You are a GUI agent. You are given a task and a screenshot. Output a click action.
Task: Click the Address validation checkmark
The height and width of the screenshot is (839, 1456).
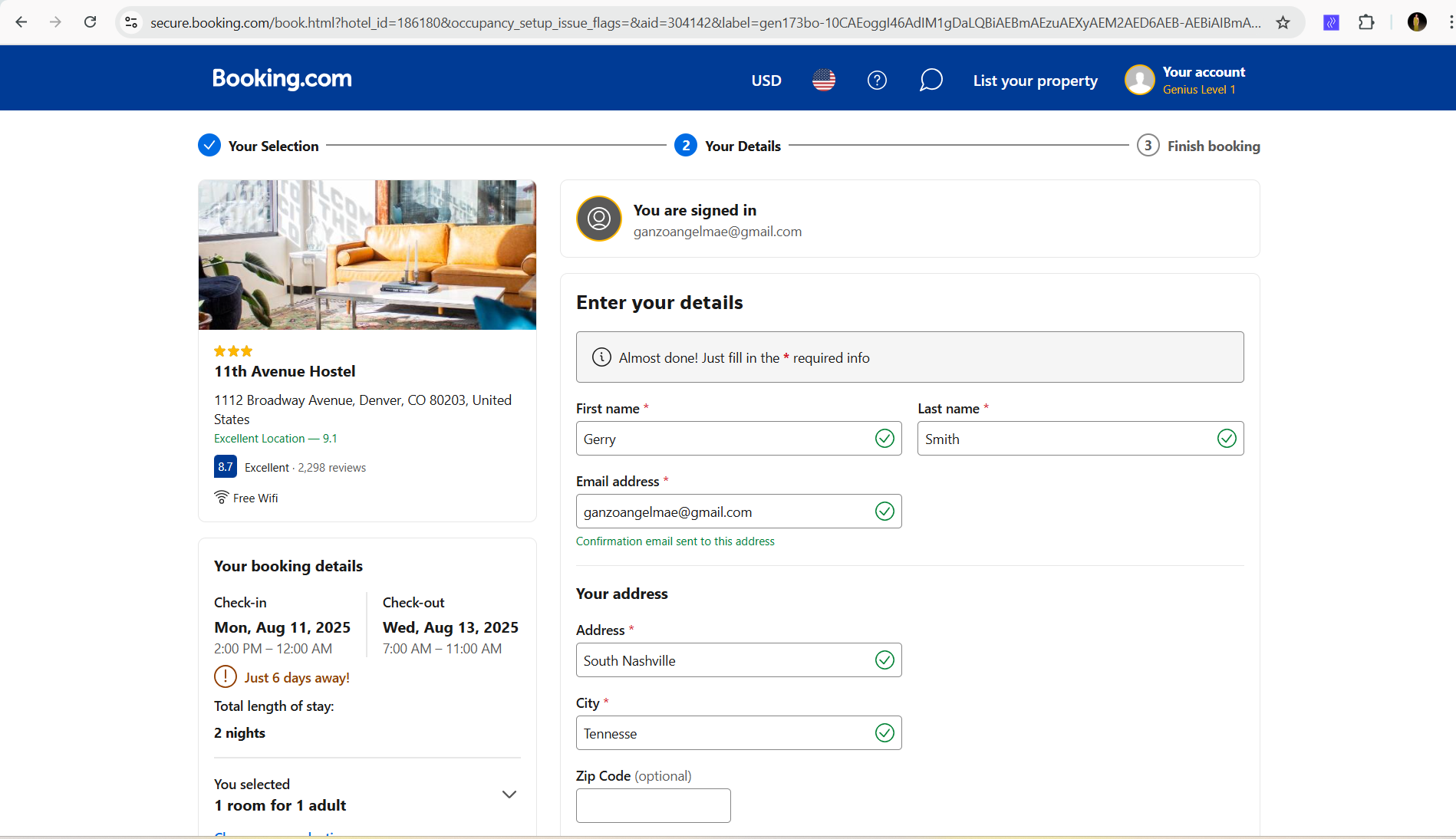pyautogui.click(x=884, y=660)
